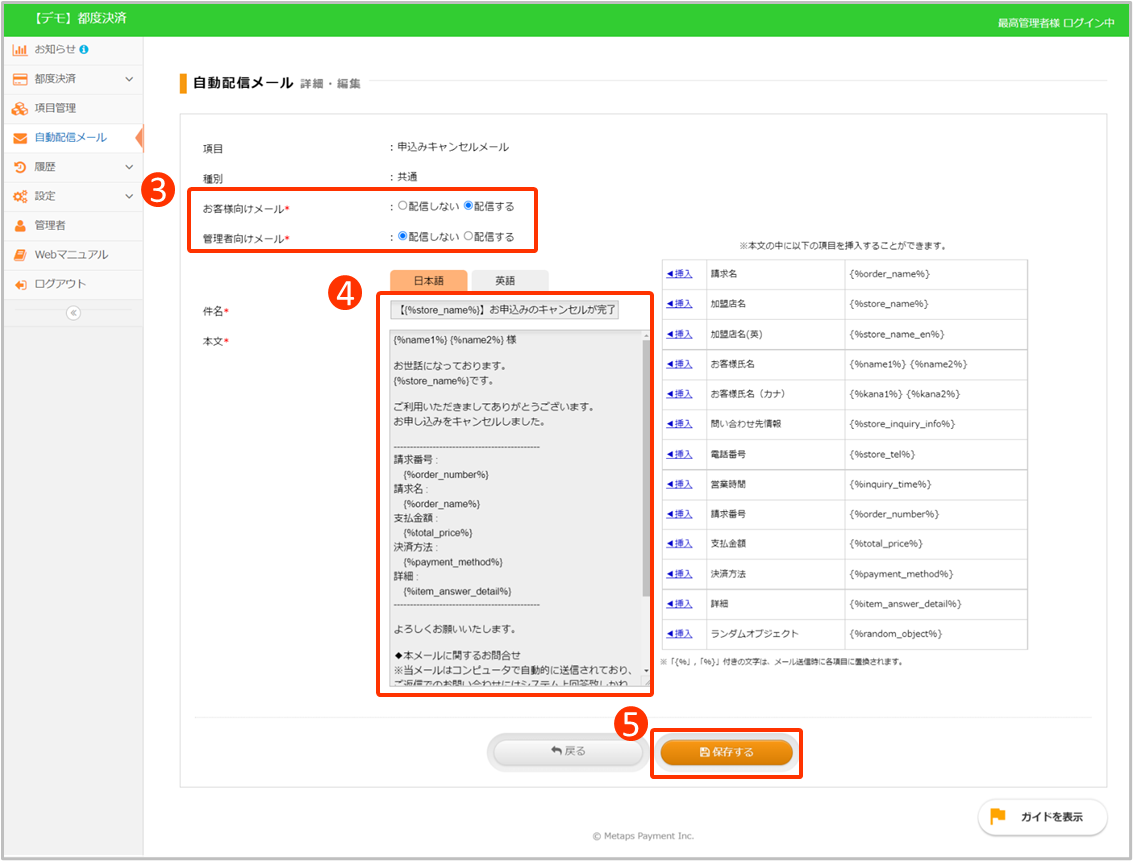Image resolution: width=1133 pixels, height=861 pixels.
Task: Click the 管理者 person icon
Action: click(x=20, y=226)
